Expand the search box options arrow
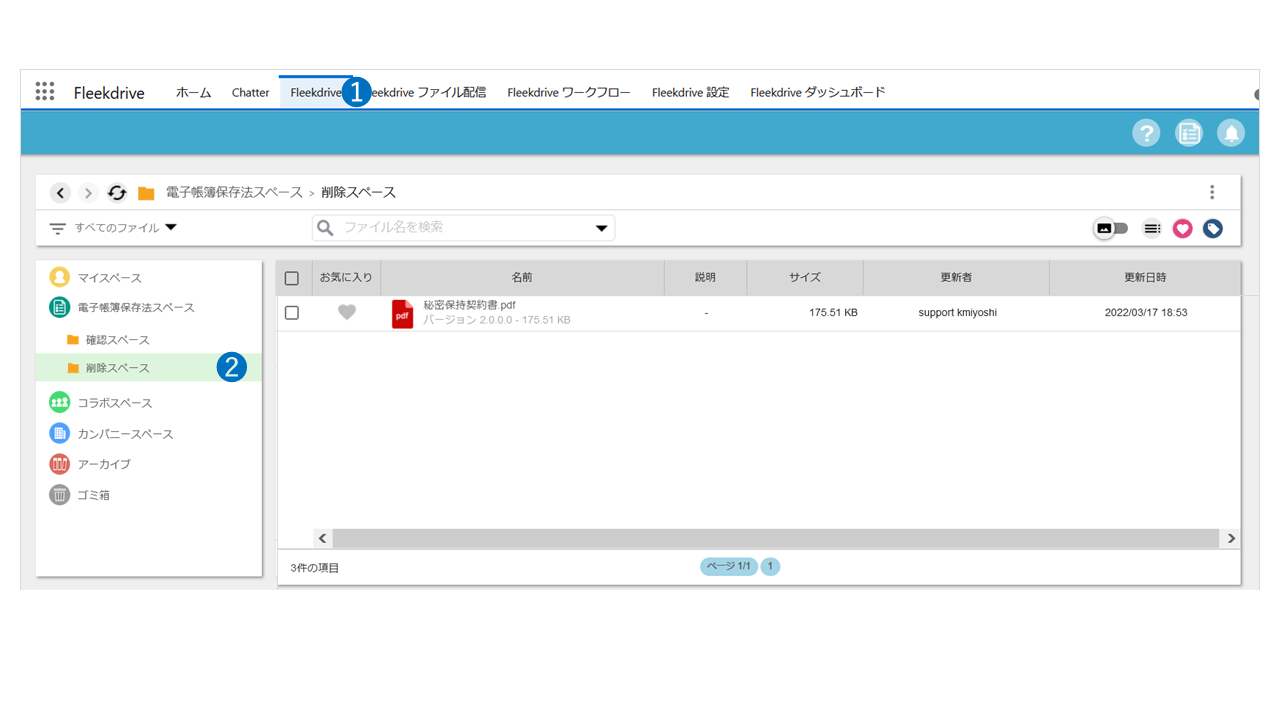 (601, 228)
